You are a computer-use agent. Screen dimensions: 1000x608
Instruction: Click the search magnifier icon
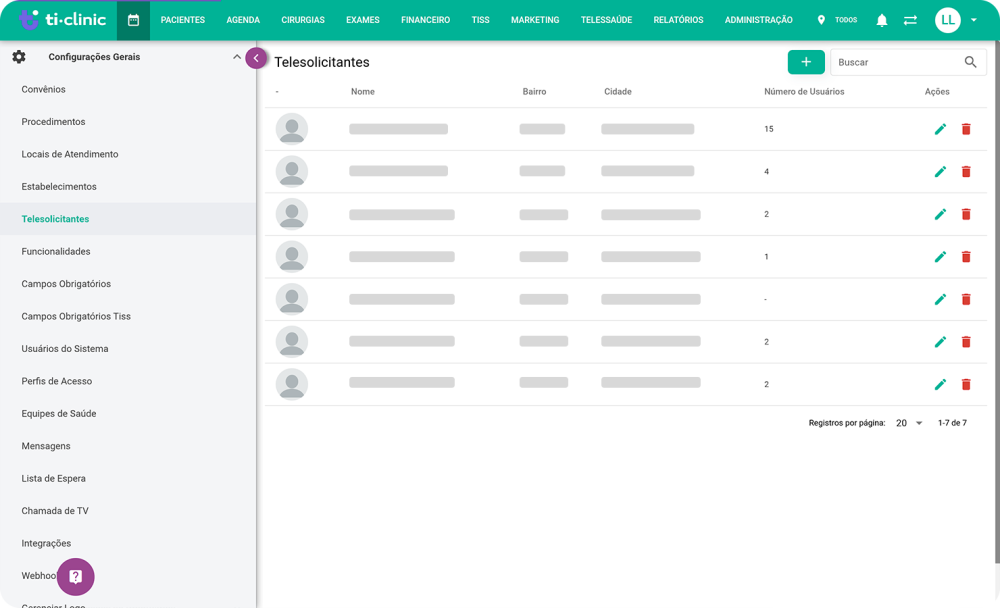(970, 62)
